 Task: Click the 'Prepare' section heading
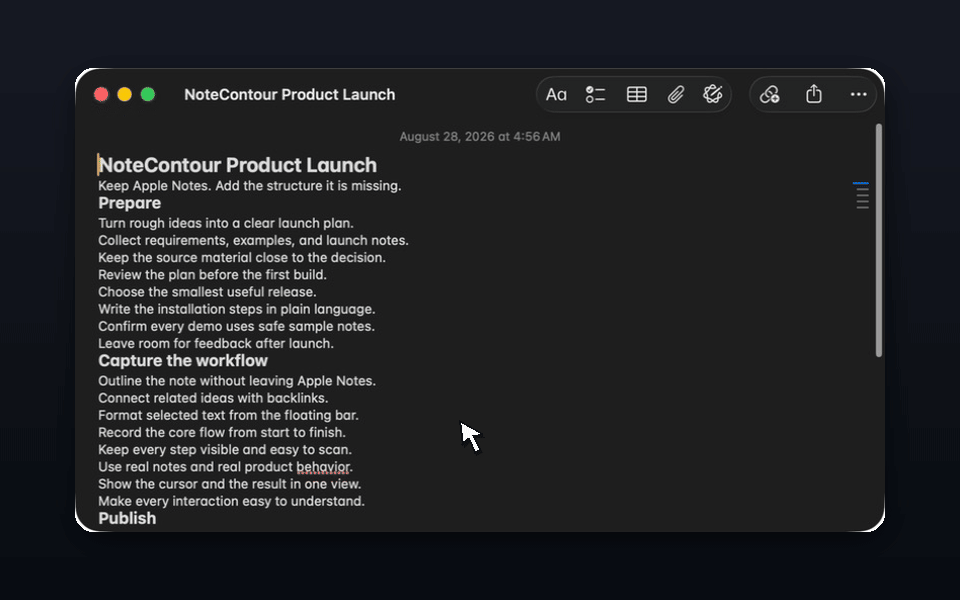point(129,203)
